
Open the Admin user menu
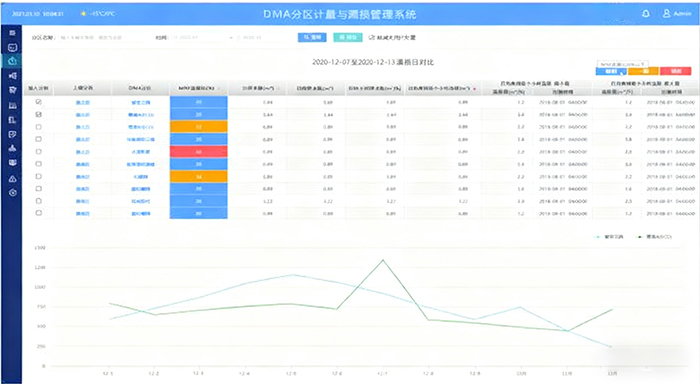[677, 14]
